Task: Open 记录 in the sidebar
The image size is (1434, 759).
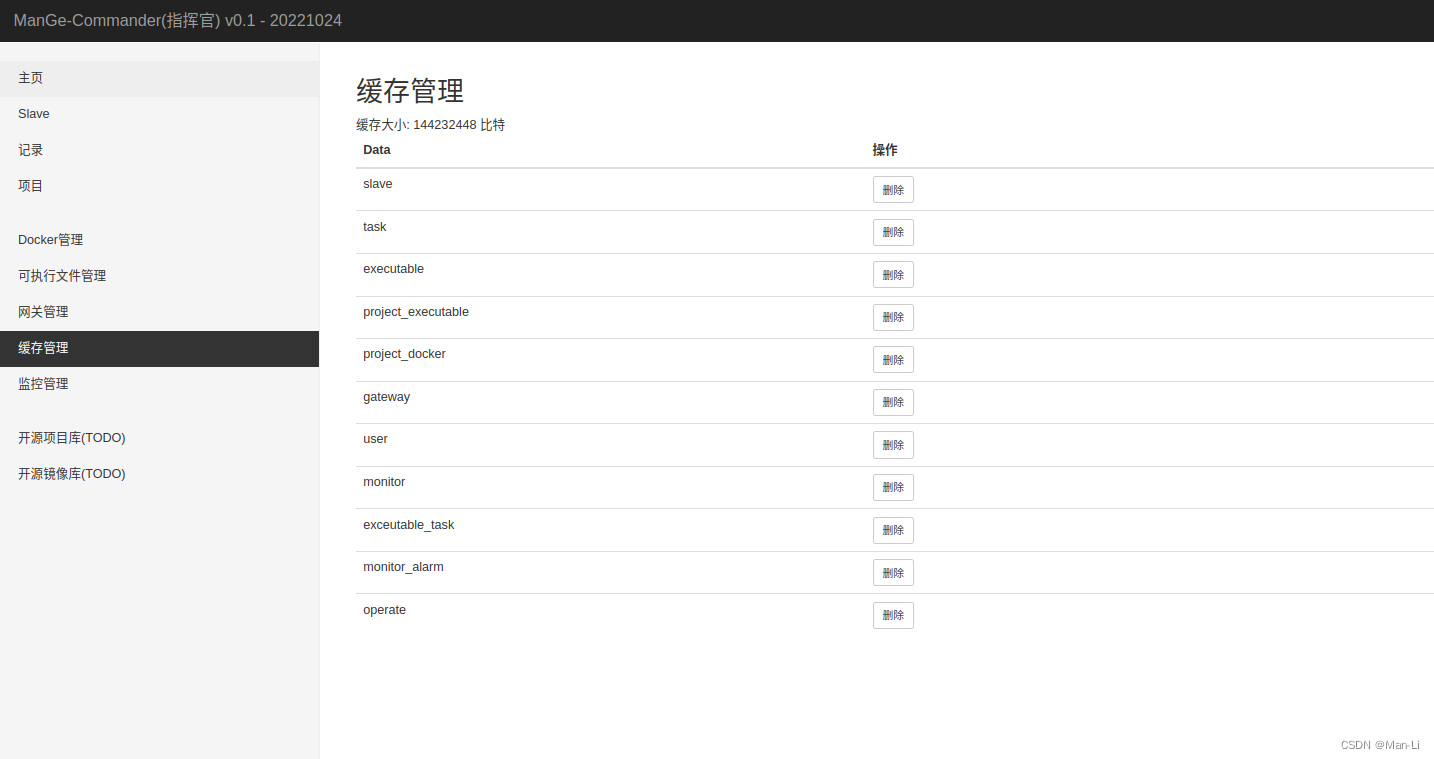Action: click(159, 150)
